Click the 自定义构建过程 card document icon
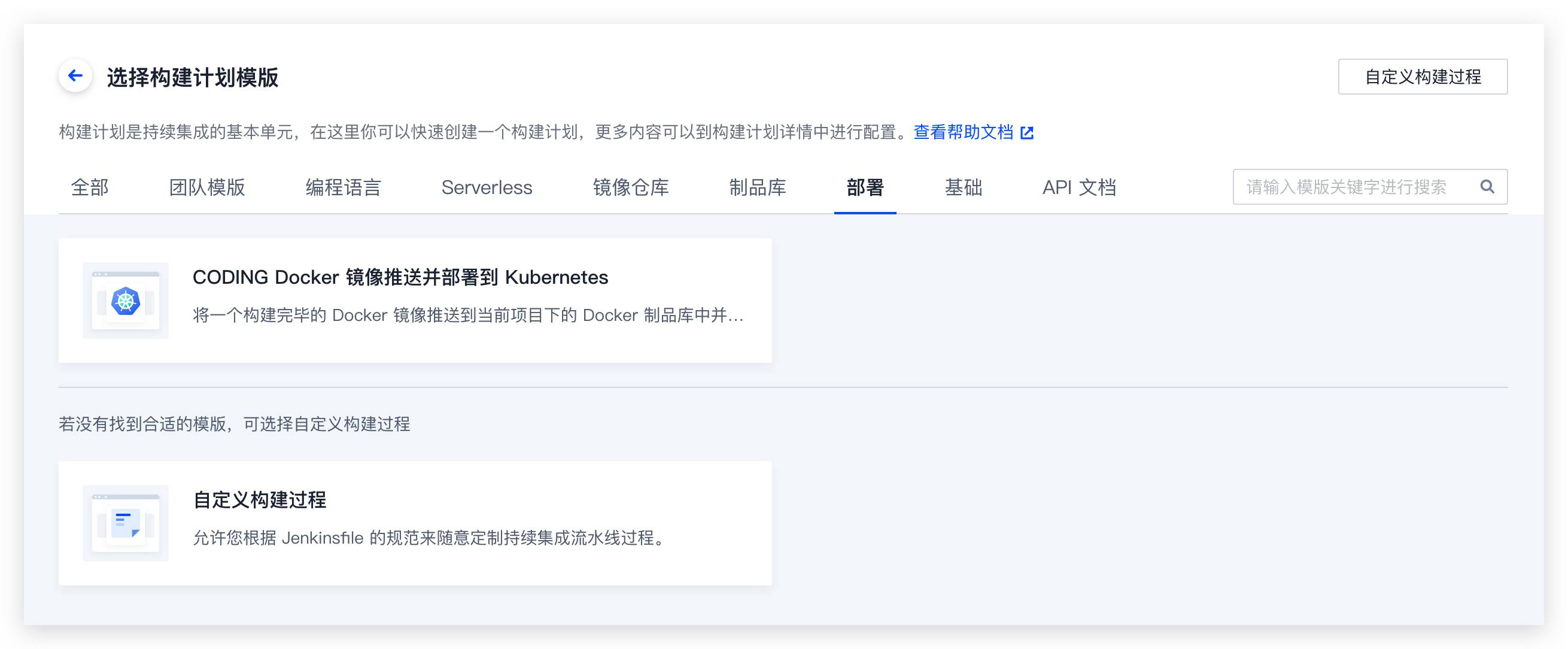 pyautogui.click(x=126, y=523)
